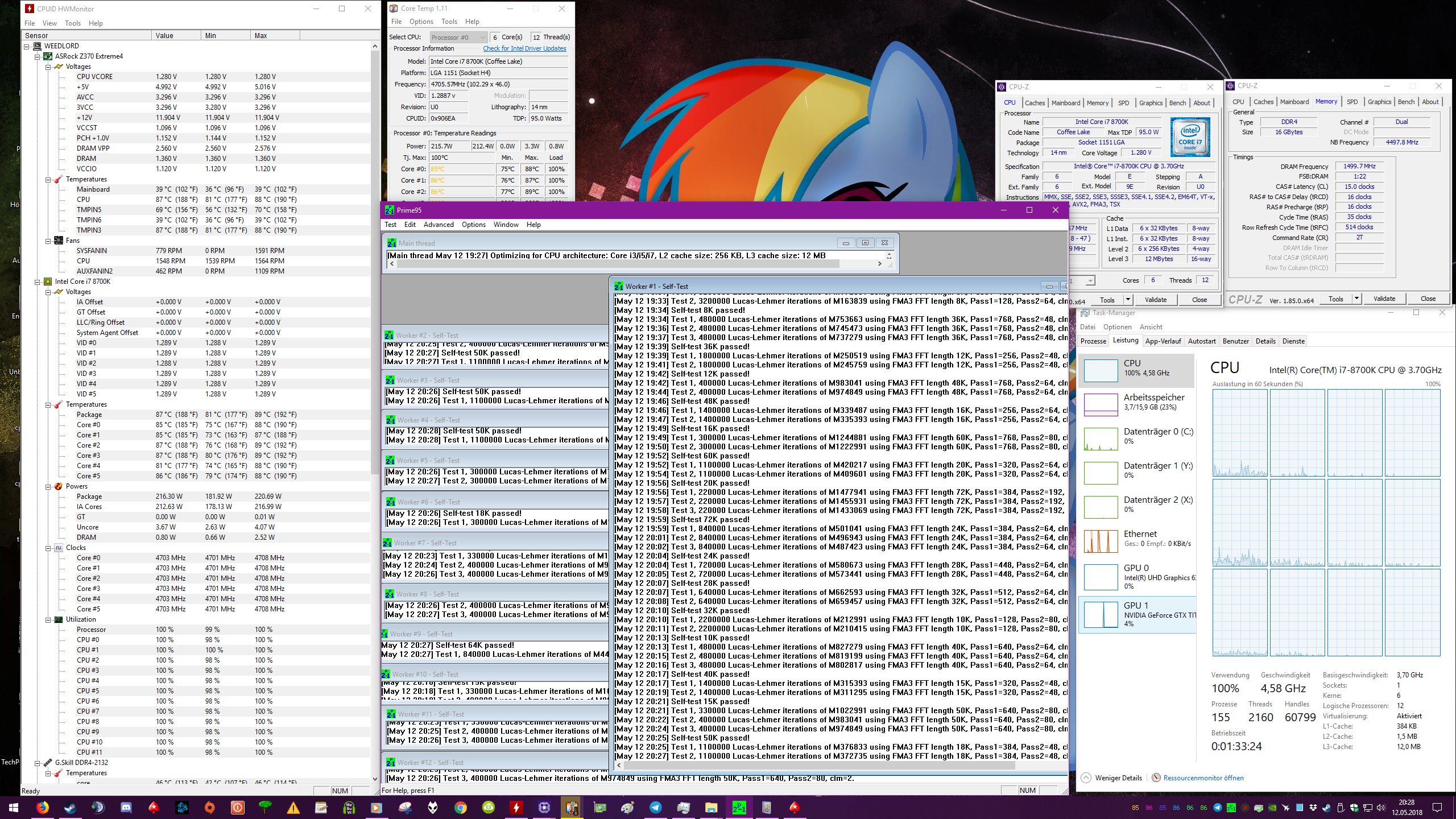Open the Select CPU Processor #0 dropdown
The width and height of the screenshot is (1456, 819).
click(458, 38)
